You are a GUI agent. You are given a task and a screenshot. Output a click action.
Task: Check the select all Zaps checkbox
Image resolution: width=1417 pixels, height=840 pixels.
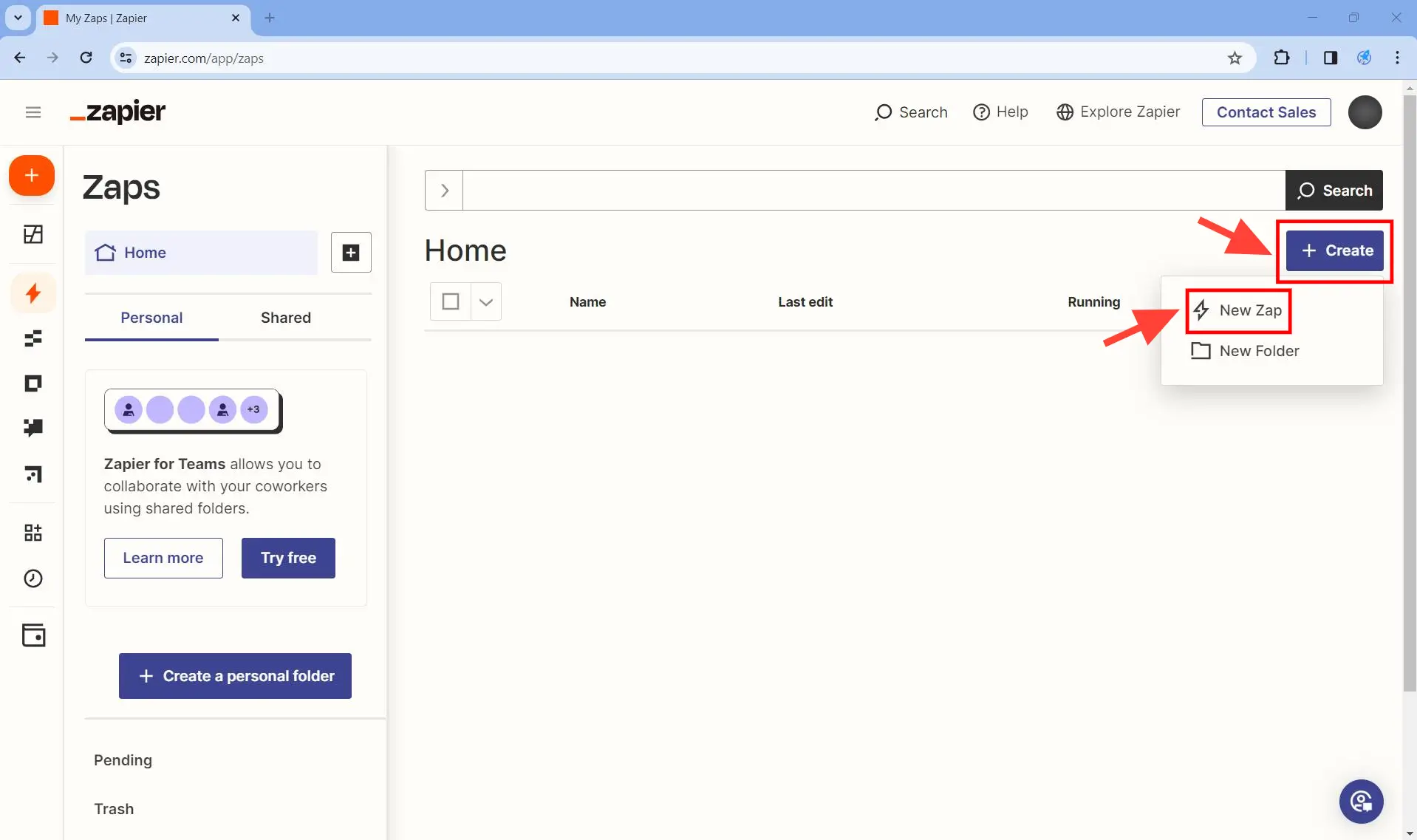pos(451,301)
